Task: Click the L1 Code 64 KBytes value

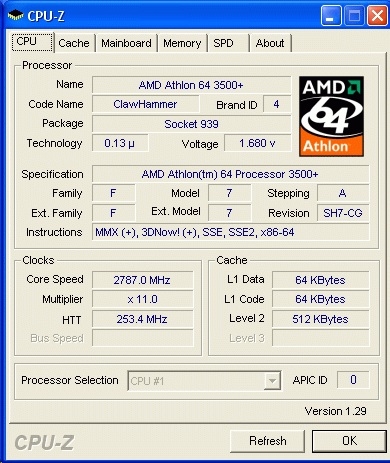Action: point(320,299)
